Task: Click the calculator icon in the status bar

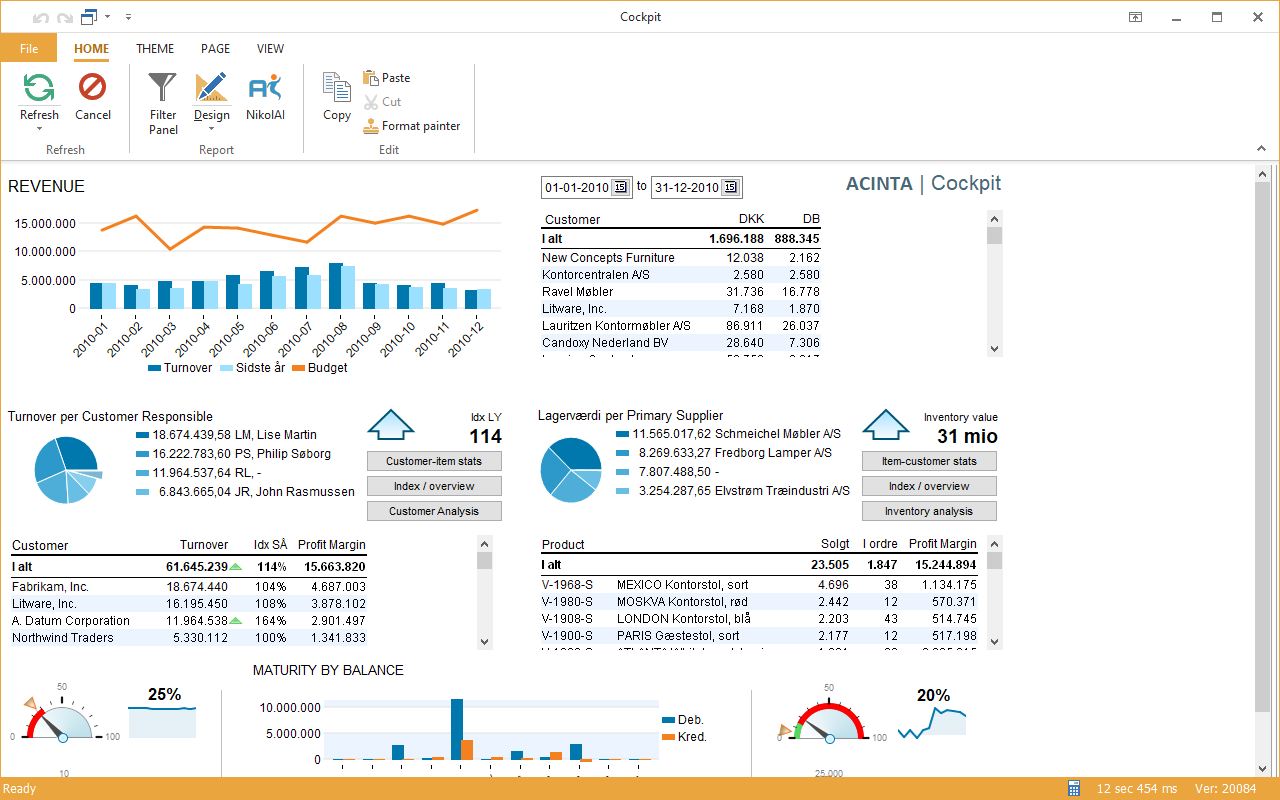Action: (1074, 788)
